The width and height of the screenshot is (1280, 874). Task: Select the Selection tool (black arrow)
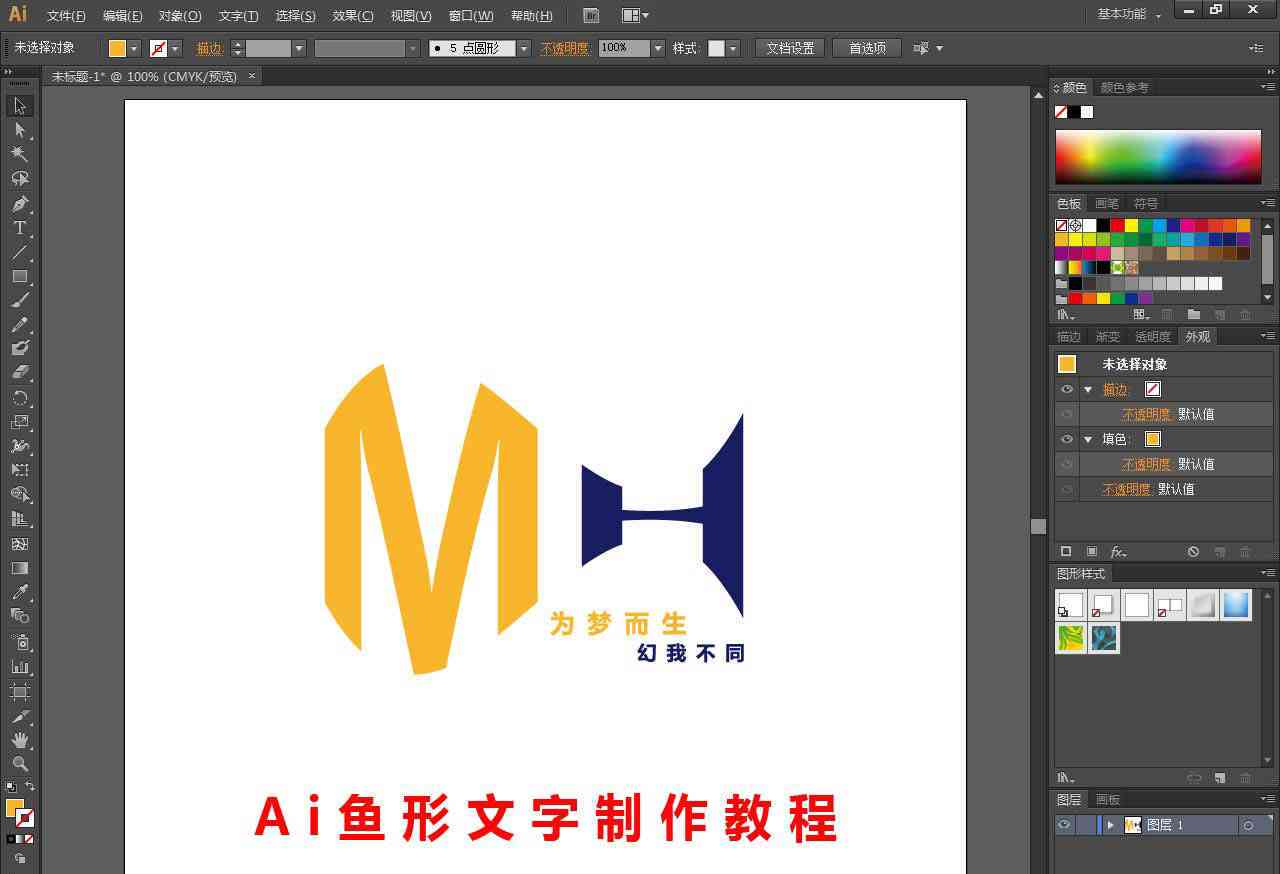coord(19,106)
